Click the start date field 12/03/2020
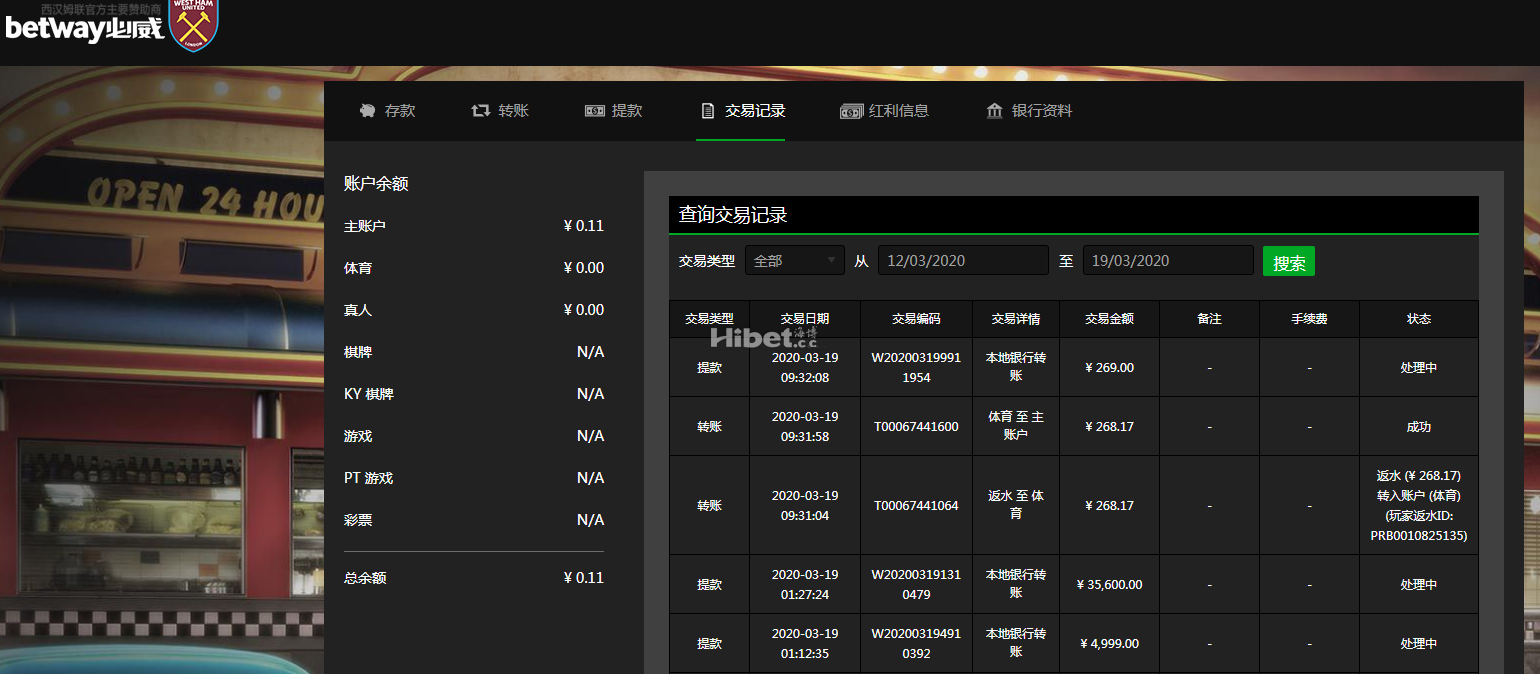Screen dimensions: 1540x674 pyautogui.click(x=963, y=261)
